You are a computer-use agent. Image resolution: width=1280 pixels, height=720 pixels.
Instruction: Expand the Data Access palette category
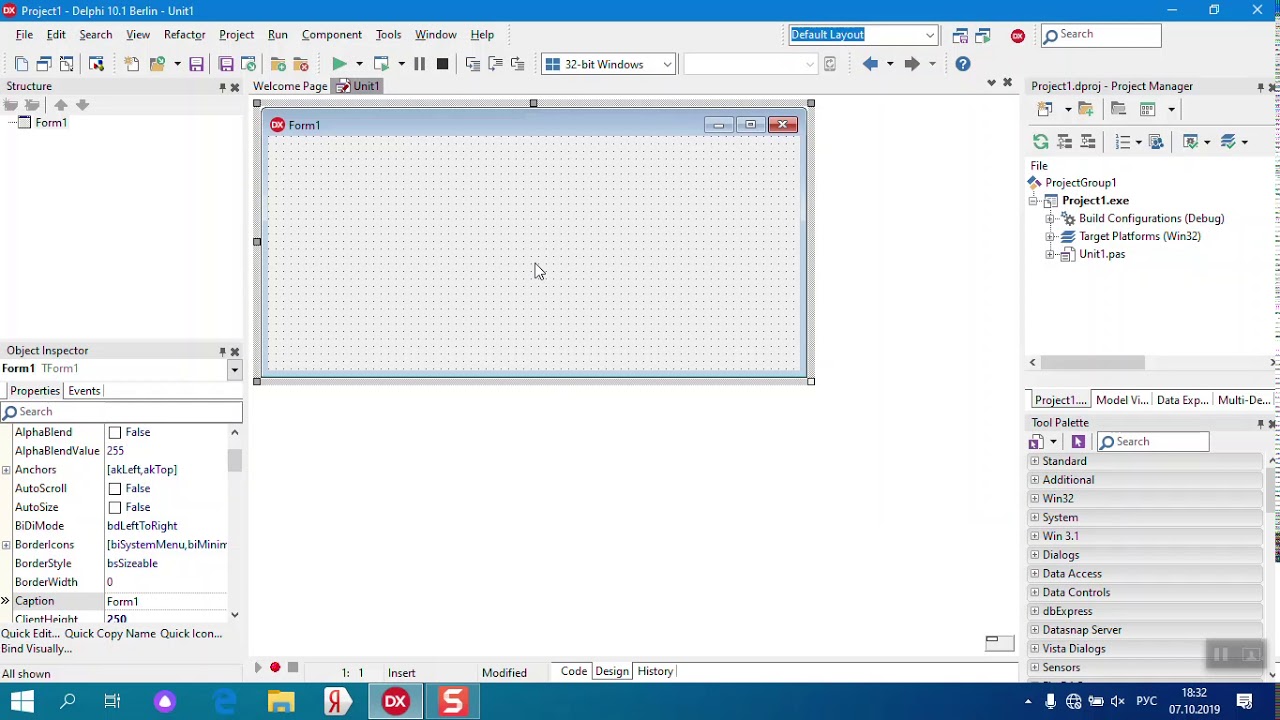click(1034, 574)
